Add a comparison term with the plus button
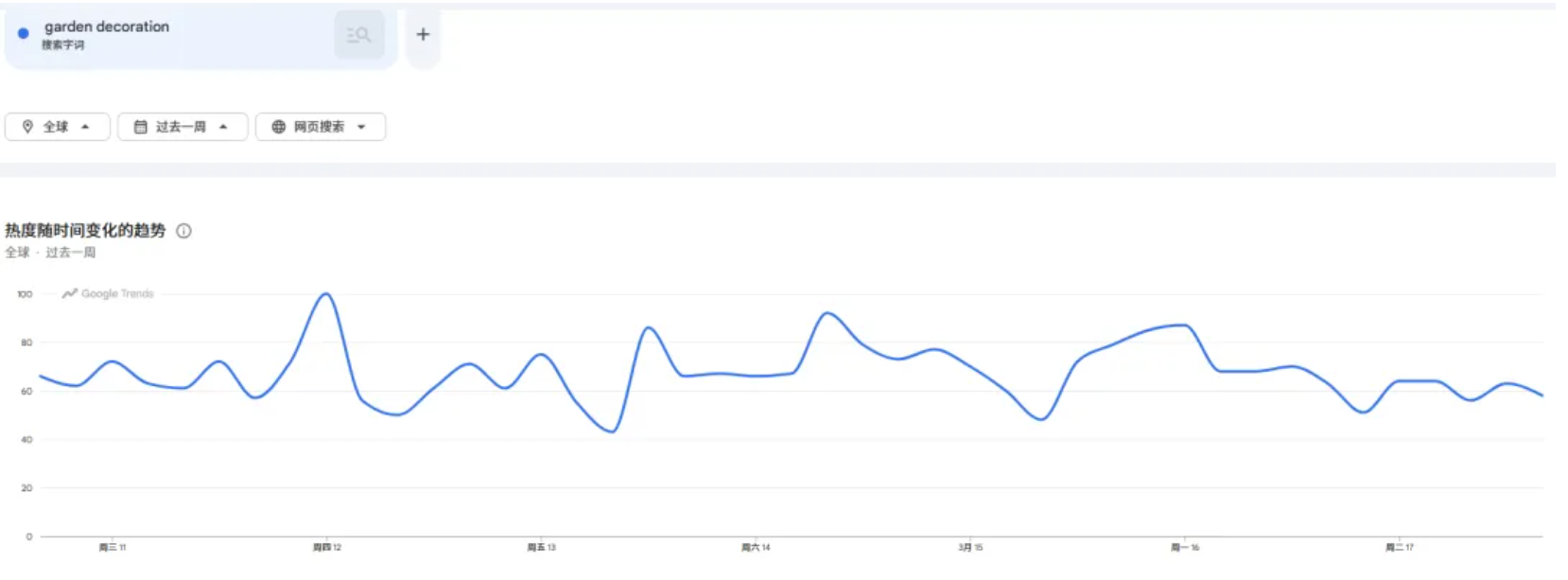The height and width of the screenshot is (580, 1568). pyautogui.click(x=423, y=35)
